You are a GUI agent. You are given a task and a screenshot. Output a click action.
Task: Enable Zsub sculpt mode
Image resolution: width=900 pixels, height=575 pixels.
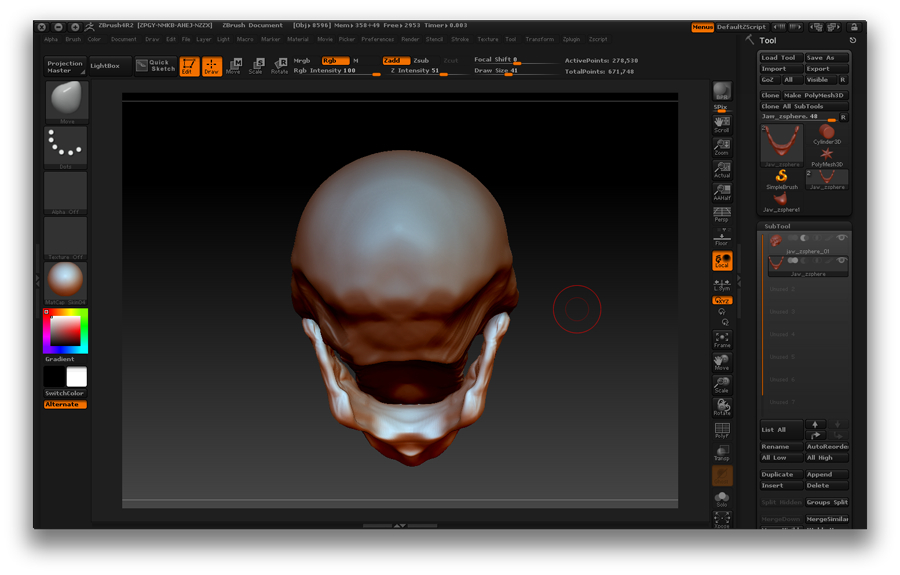pos(421,60)
